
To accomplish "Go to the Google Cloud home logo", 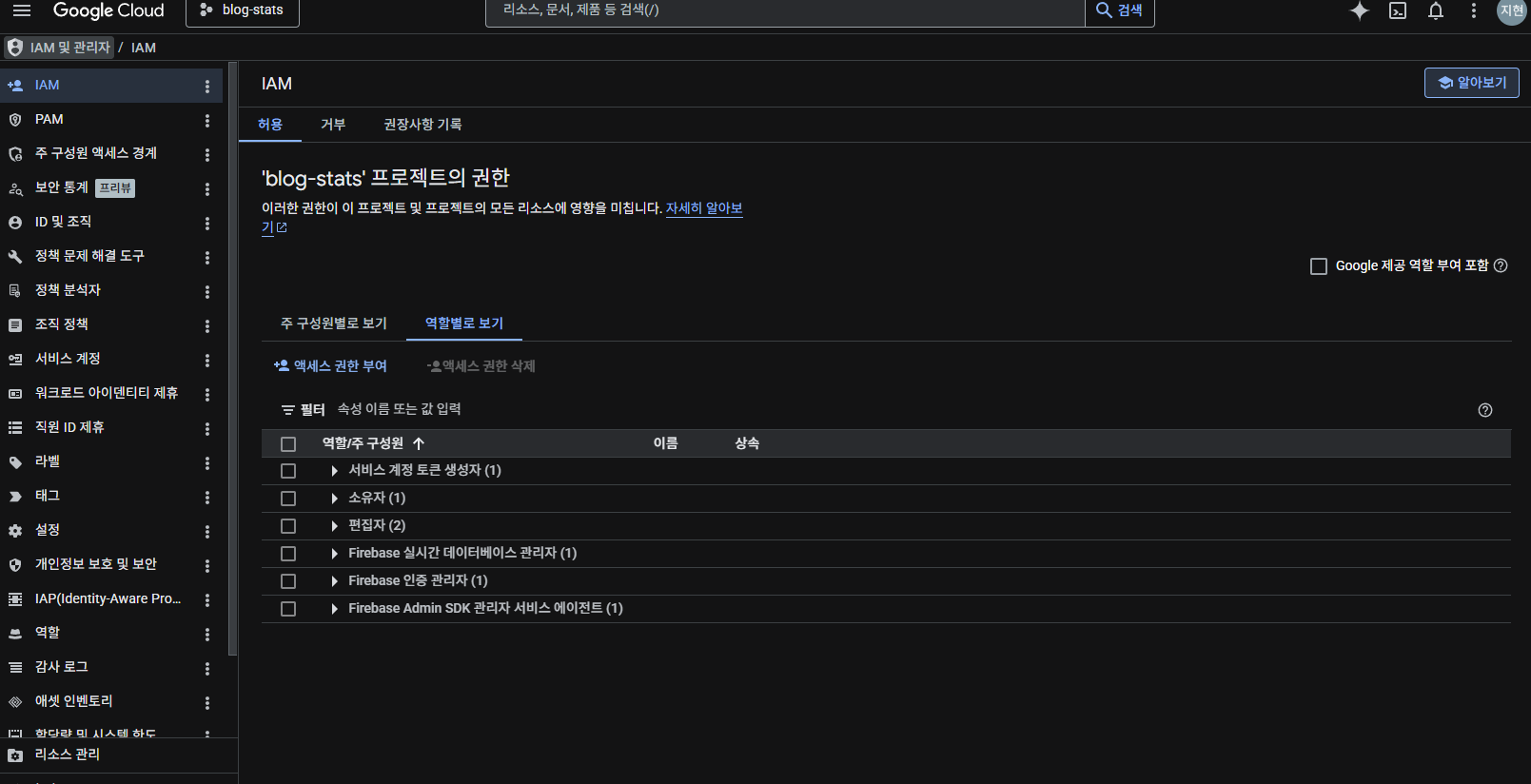I will [x=108, y=11].
